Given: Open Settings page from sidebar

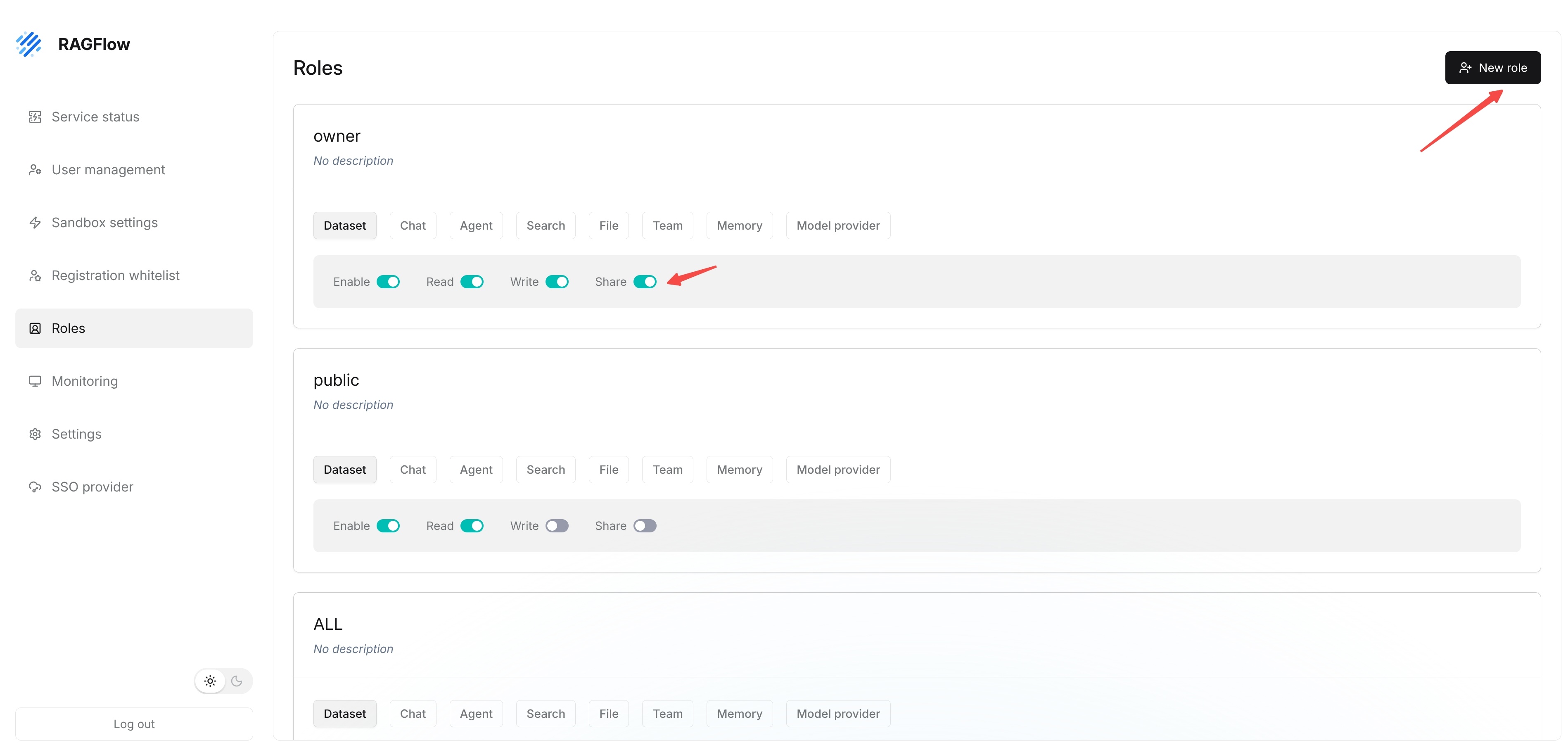Looking at the screenshot, I should (x=134, y=434).
